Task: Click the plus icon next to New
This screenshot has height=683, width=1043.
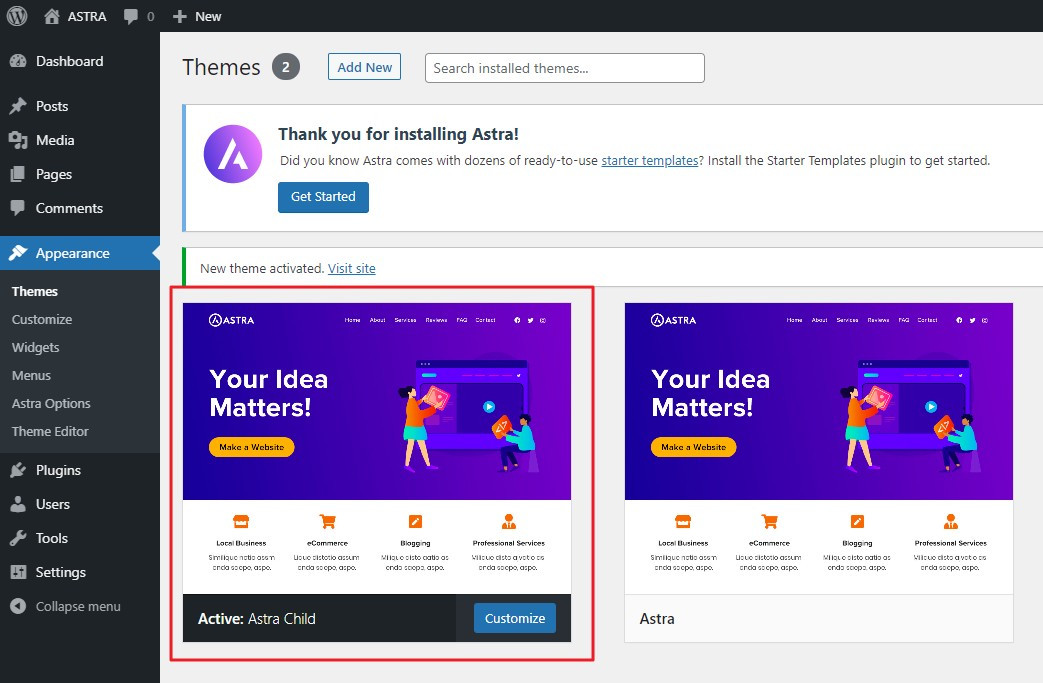Action: [x=180, y=17]
